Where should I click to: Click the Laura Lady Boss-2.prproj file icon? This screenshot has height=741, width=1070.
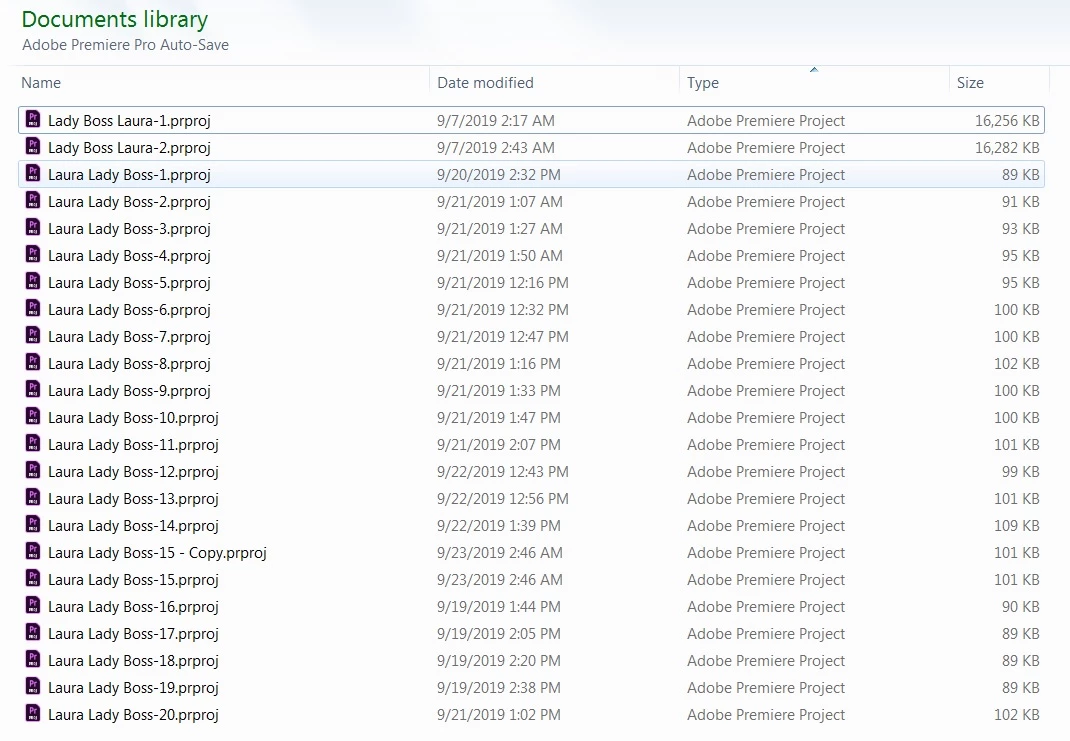(33, 200)
